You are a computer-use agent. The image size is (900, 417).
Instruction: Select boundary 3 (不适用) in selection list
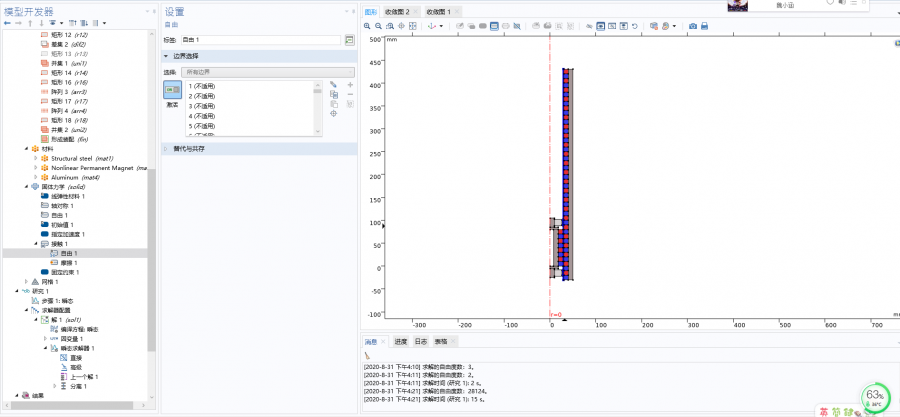click(x=203, y=106)
